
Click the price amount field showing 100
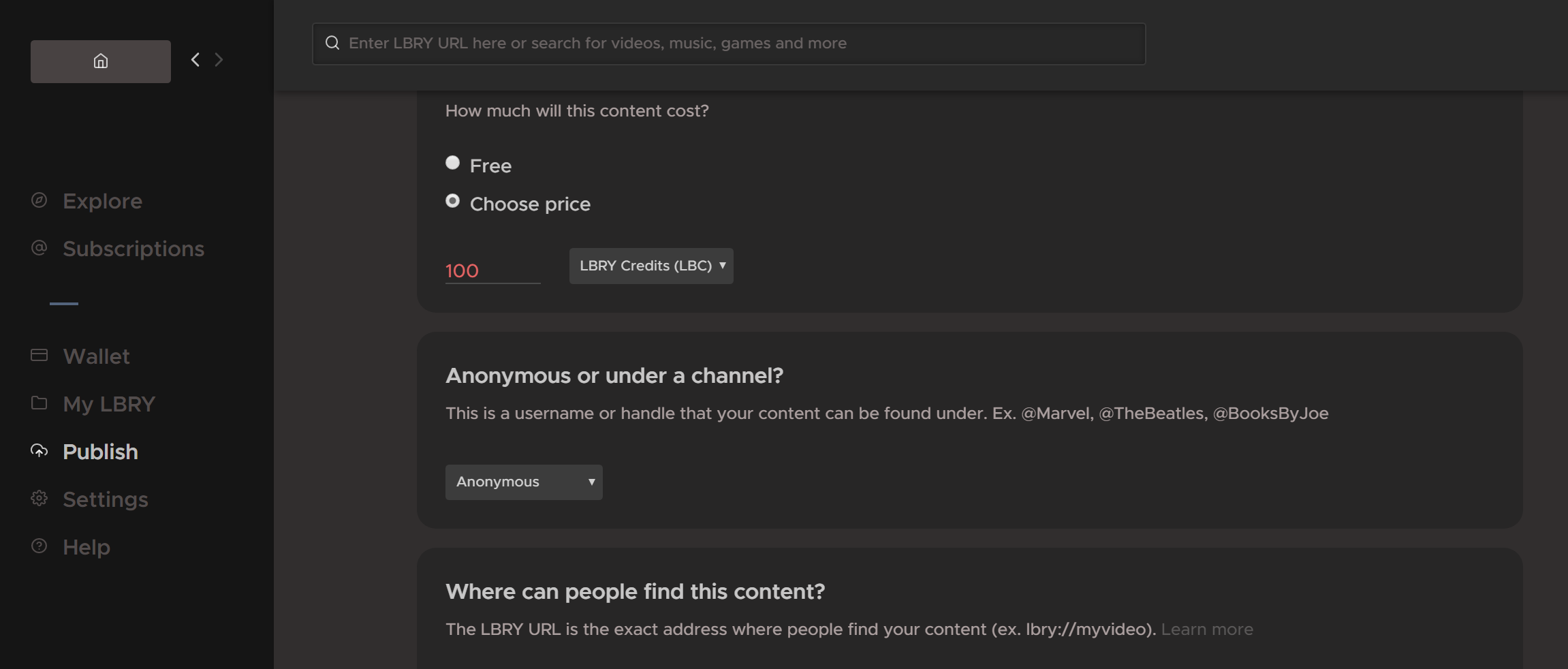[493, 270]
